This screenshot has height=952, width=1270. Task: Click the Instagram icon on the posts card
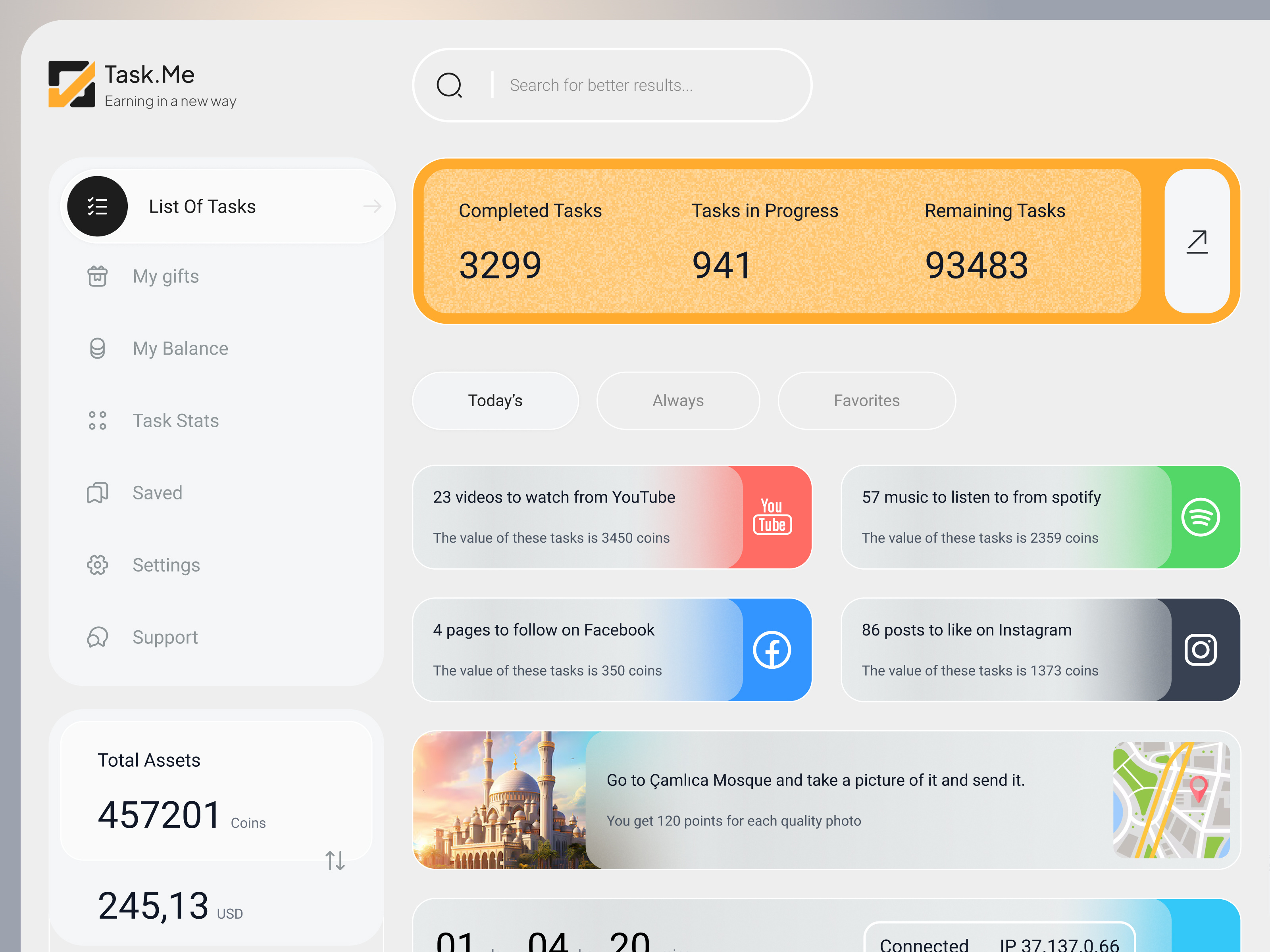point(1201,650)
